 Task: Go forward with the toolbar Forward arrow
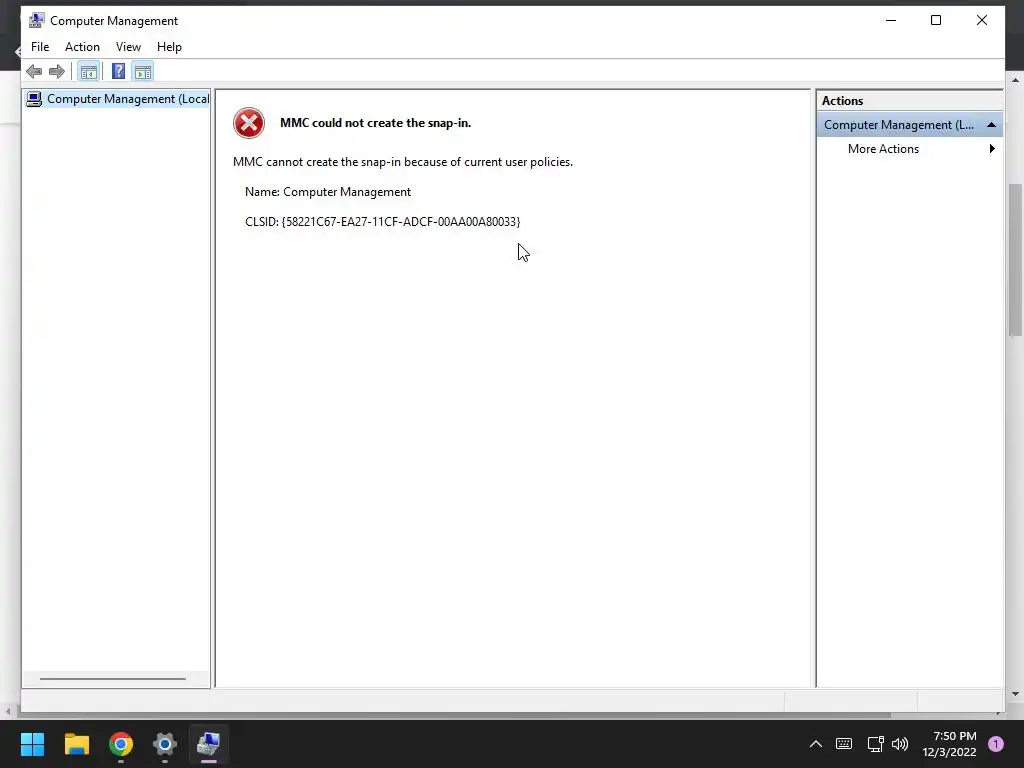coord(57,71)
